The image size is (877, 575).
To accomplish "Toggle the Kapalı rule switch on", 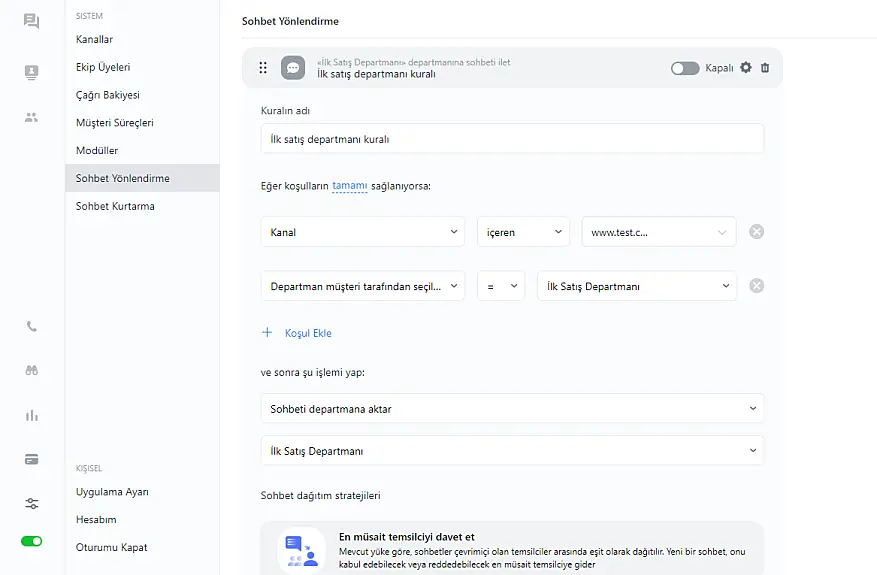I will 685,68.
